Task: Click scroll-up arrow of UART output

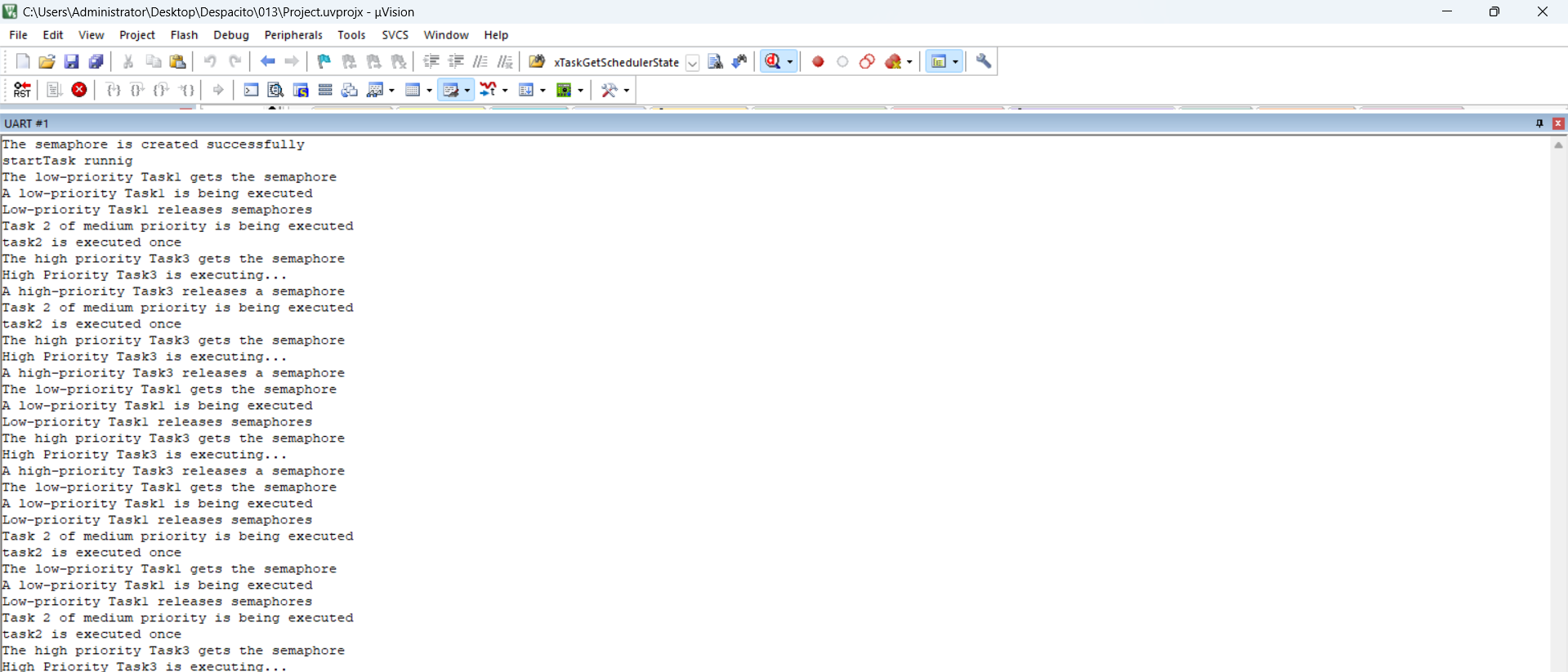Action: click(x=1558, y=145)
